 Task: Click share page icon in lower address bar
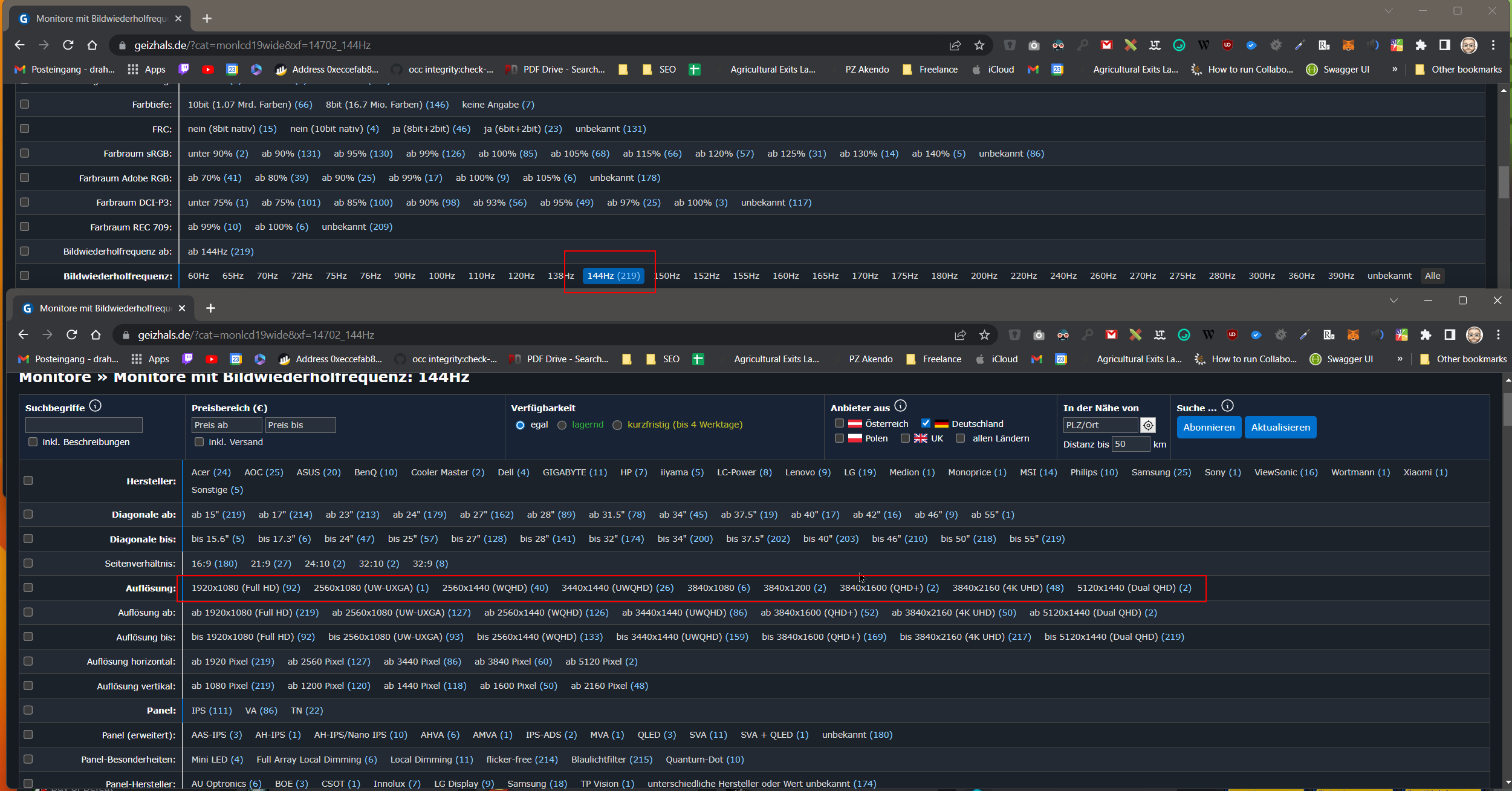pyautogui.click(x=960, y=335)
